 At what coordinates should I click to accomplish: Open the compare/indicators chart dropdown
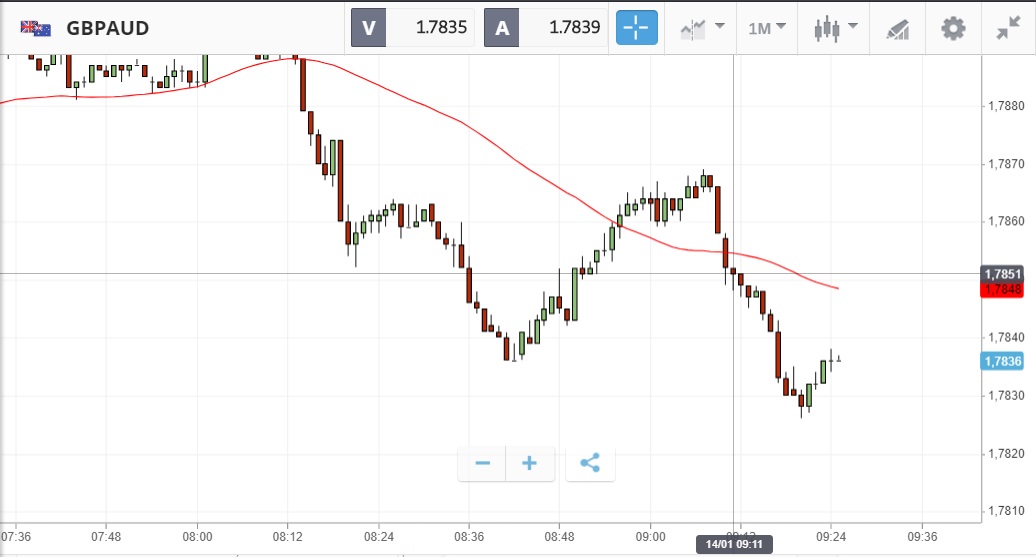[x=702, y=28]
